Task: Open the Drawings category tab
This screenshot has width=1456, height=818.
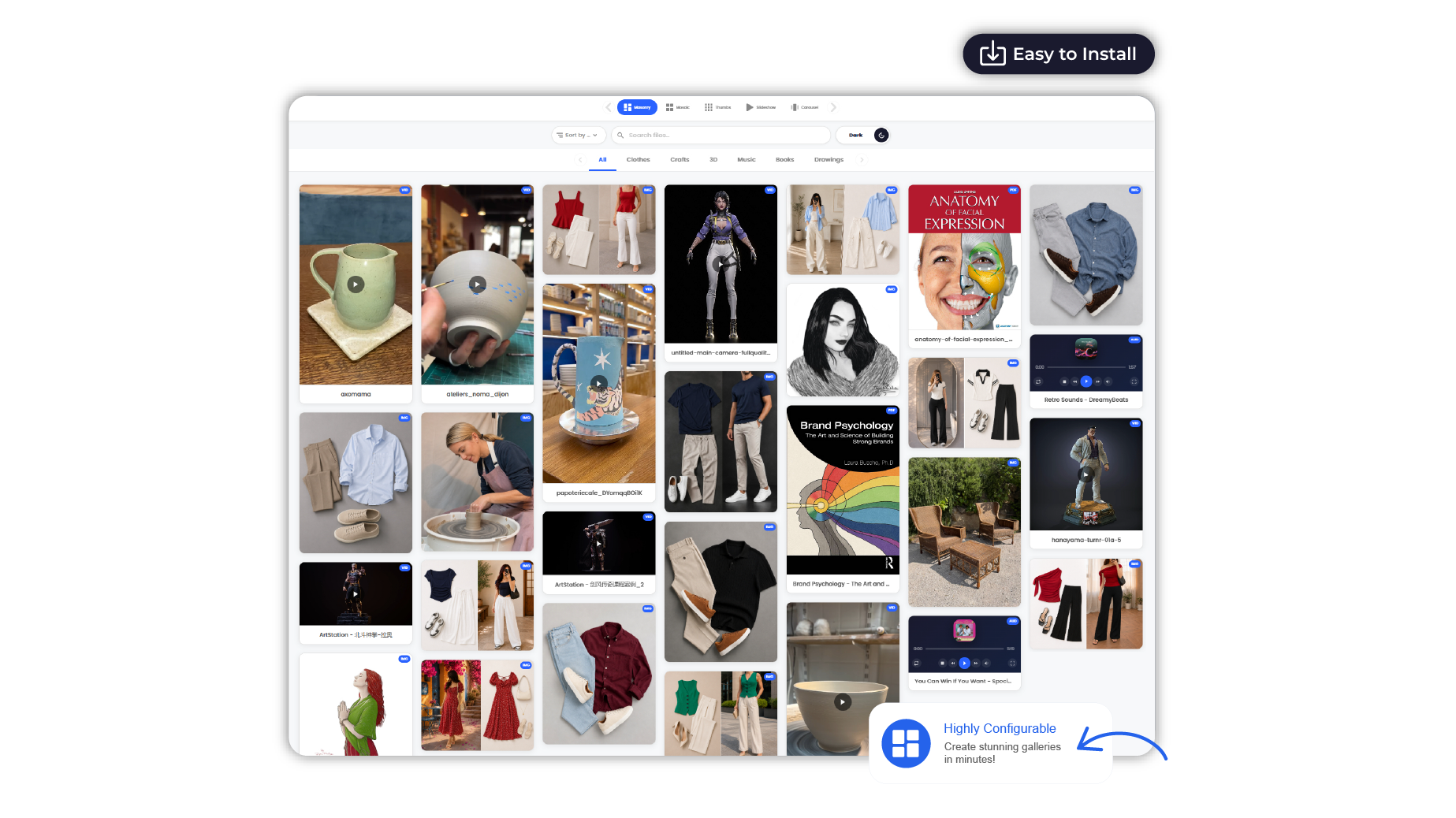Action: coord(829,160)
